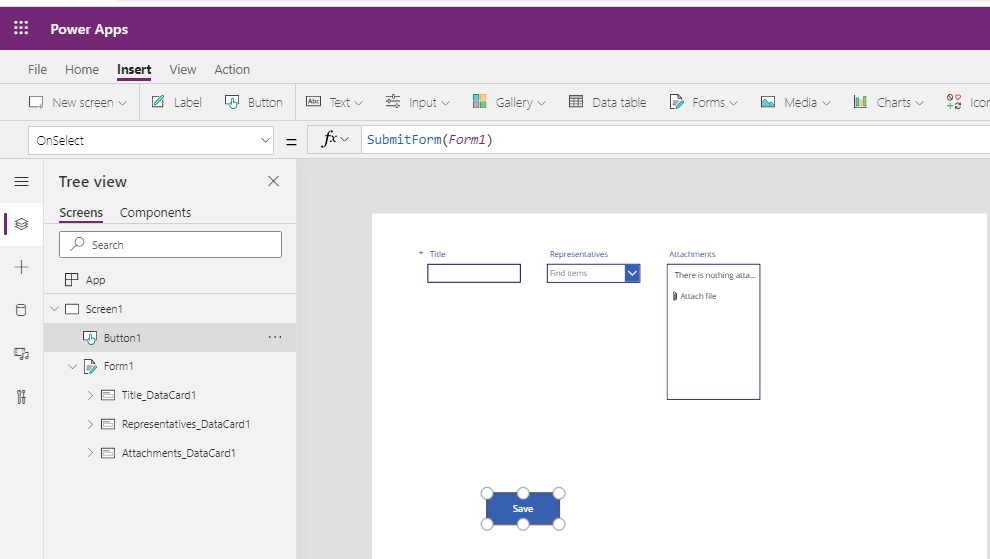Open the Forms dropdown
This screenshot has height=559, width=990.
[x=703, y=102]
